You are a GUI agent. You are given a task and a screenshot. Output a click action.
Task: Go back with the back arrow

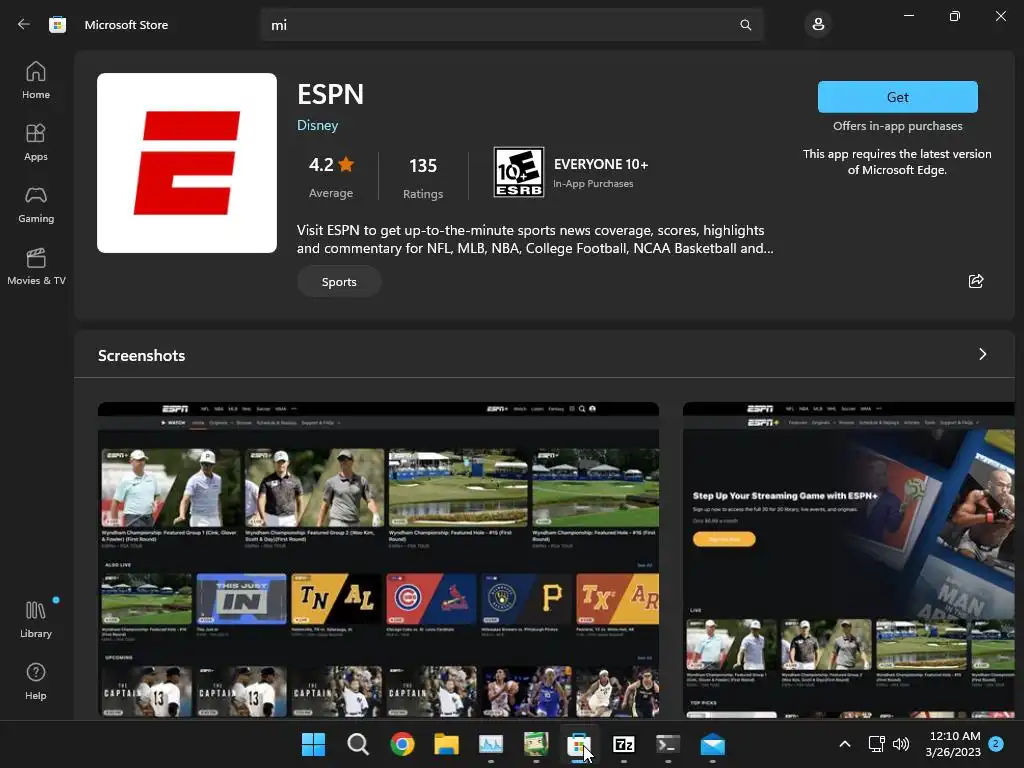pyautogui.click(x=24, y=25)
